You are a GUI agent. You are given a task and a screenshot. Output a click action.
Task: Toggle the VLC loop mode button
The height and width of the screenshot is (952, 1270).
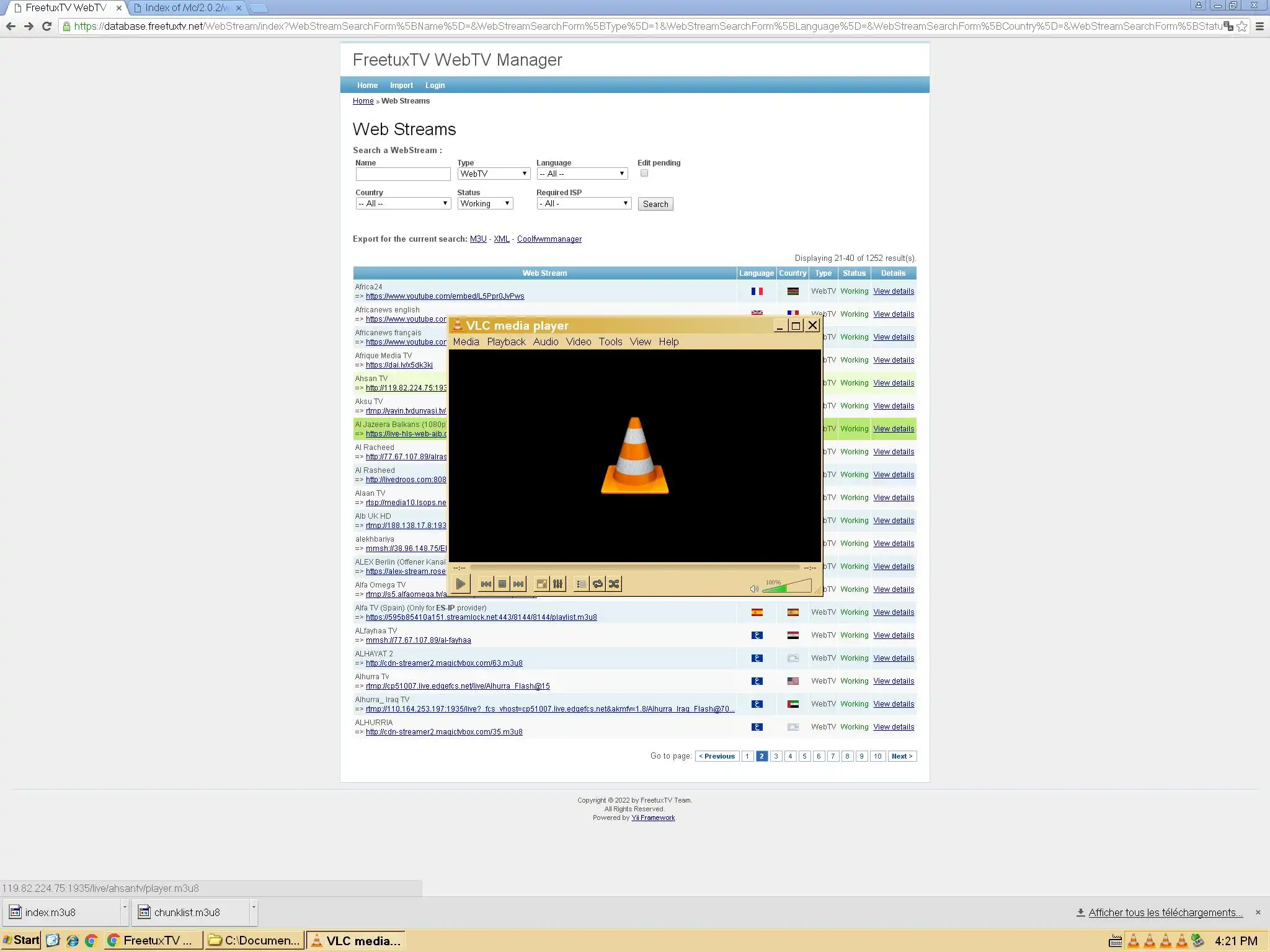tap(597, 584)
